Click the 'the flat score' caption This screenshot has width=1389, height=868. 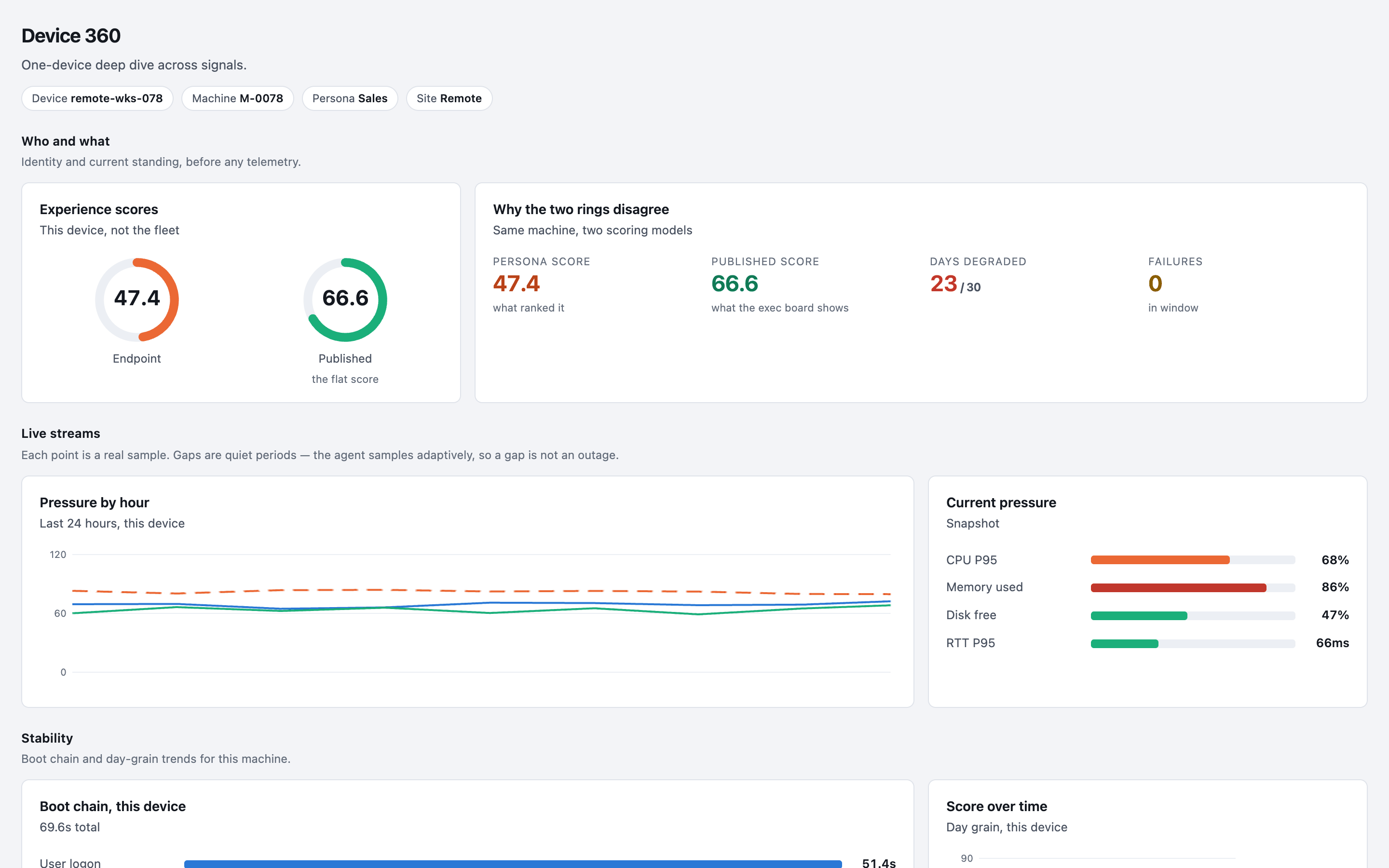(x=345, y=379)
